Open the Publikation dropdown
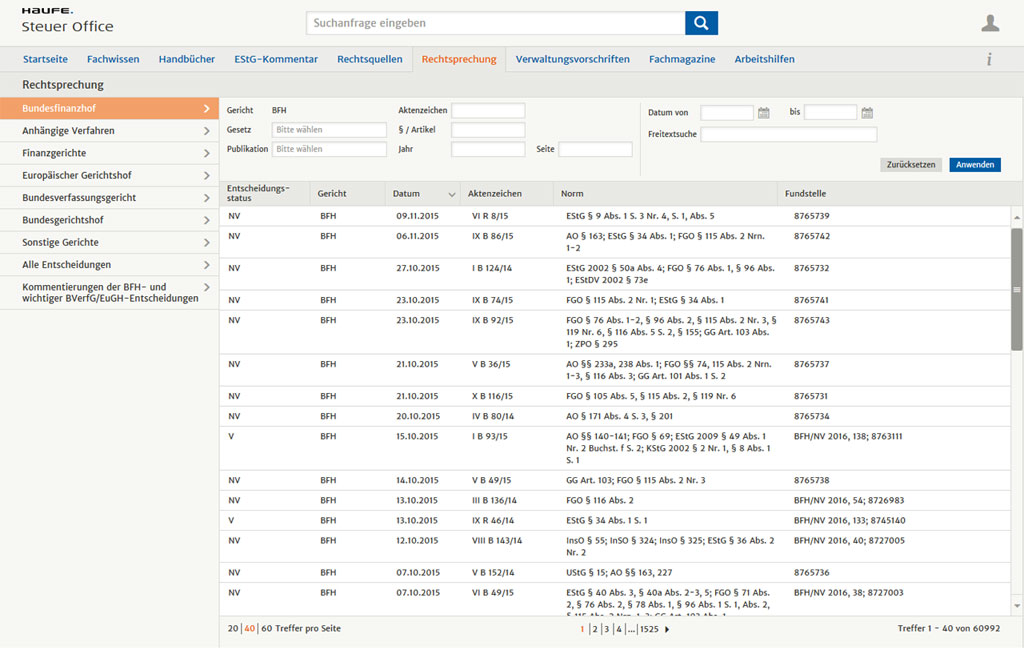The image size is (1024, 670). tap(329, 150)
